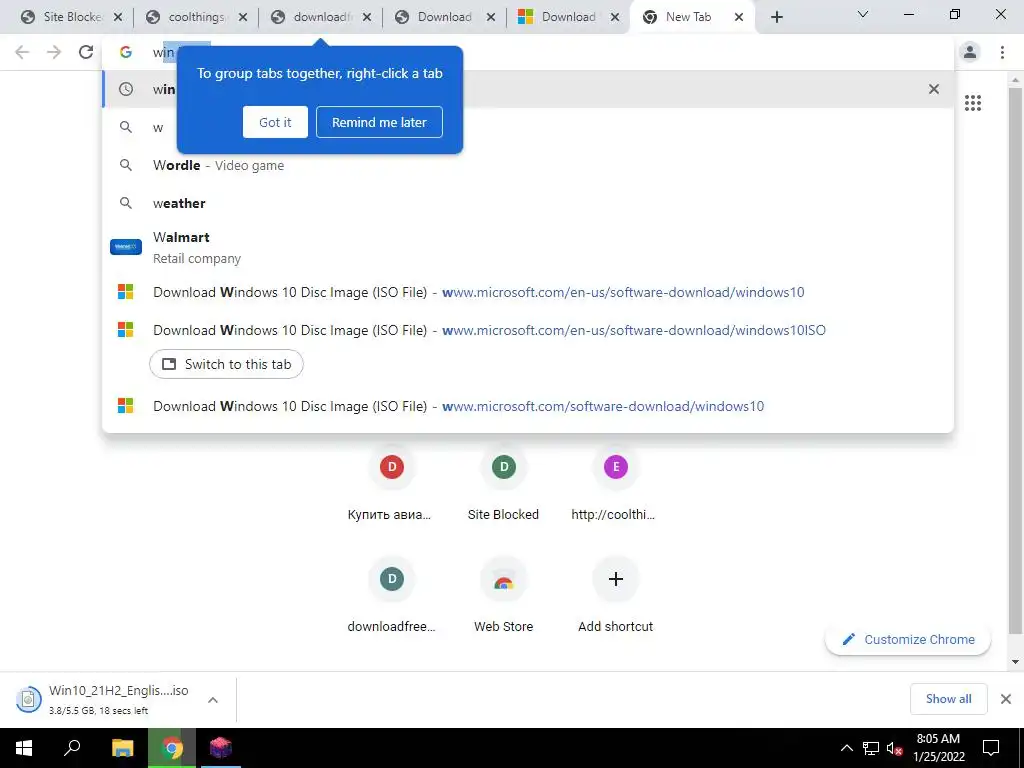Open the Win10_21H2 iso download item

point(104,699)
